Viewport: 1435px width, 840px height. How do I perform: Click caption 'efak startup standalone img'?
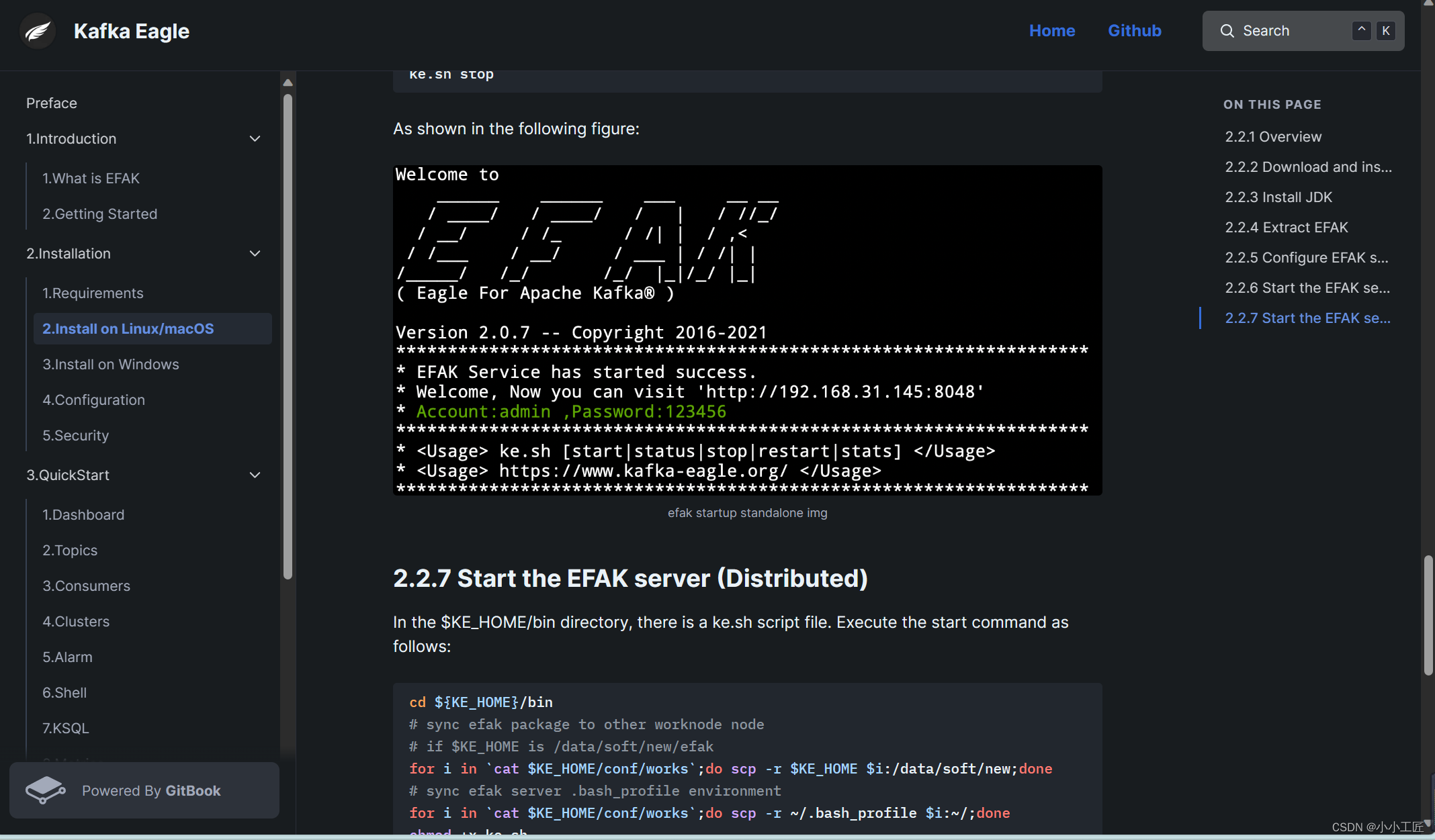tap(747, 513)
